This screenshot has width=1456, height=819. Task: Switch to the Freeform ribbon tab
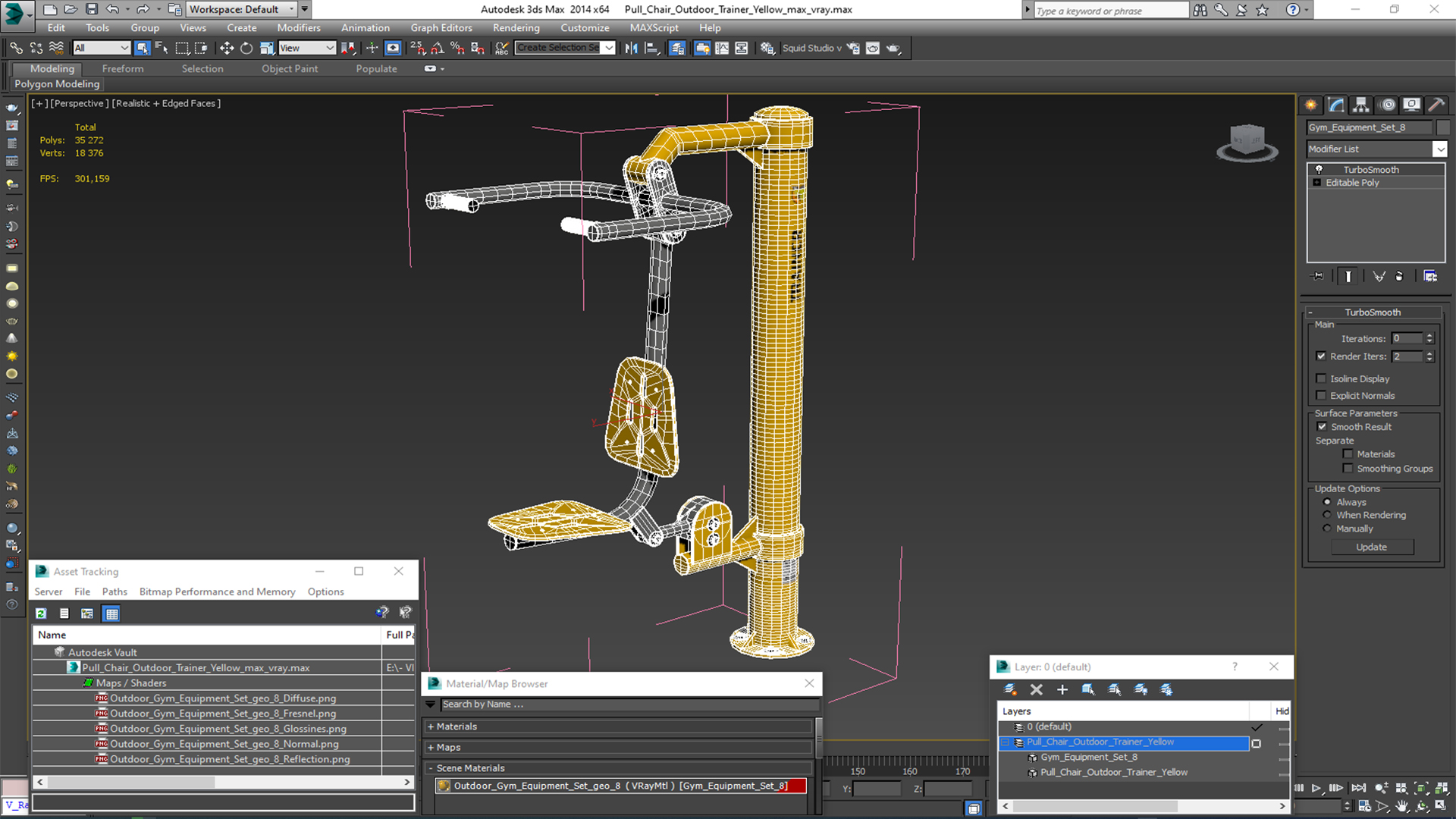point(123,68)
